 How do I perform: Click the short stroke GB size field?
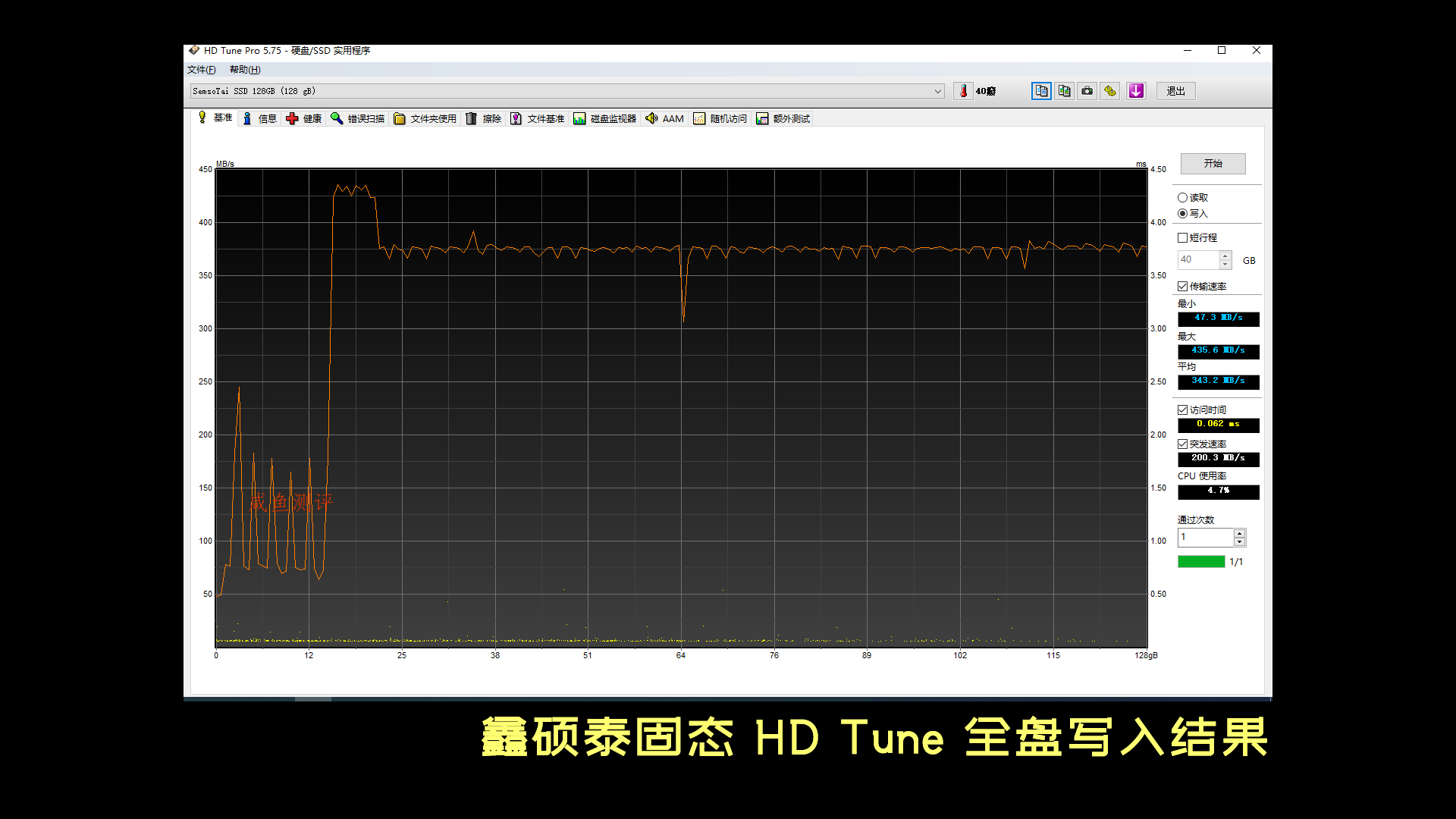coord(1198,260)
